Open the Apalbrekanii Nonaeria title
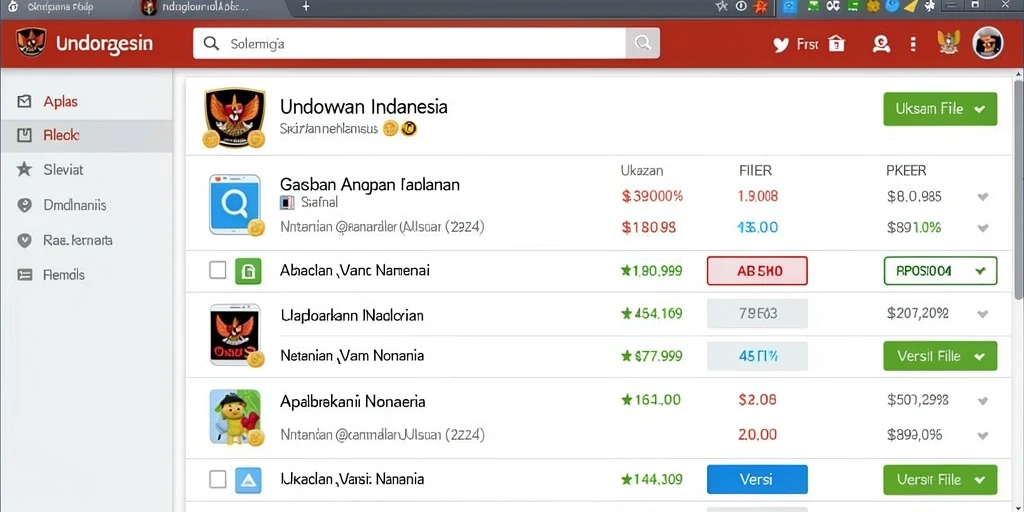The width and height of the screenshot is (1024, 512). (x=353, y=401)
